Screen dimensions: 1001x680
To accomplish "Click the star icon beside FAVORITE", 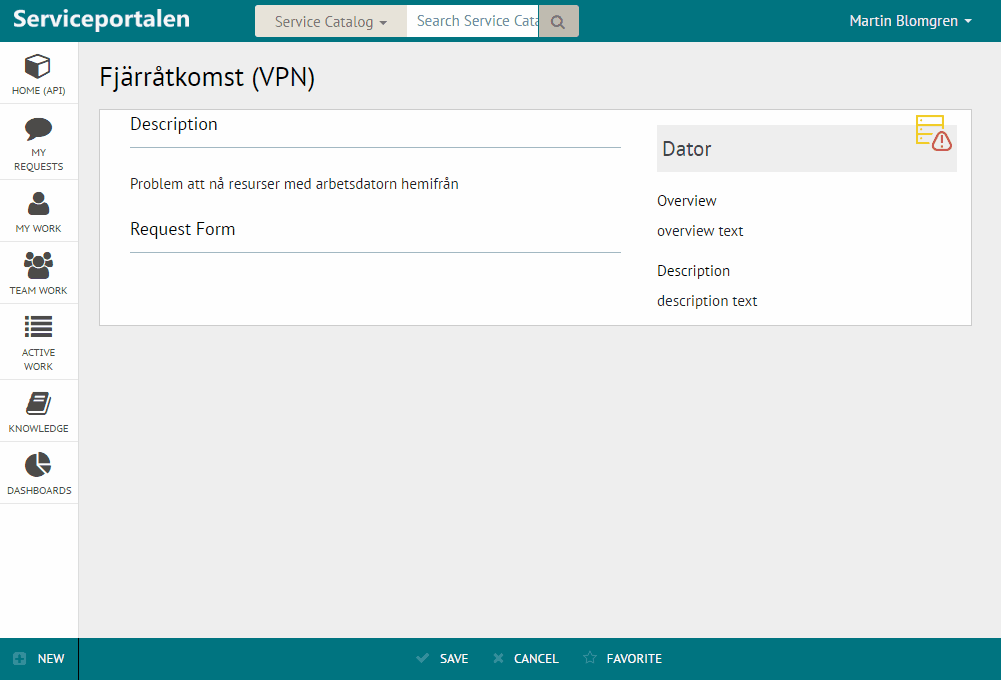I will (x=591, y=658).
